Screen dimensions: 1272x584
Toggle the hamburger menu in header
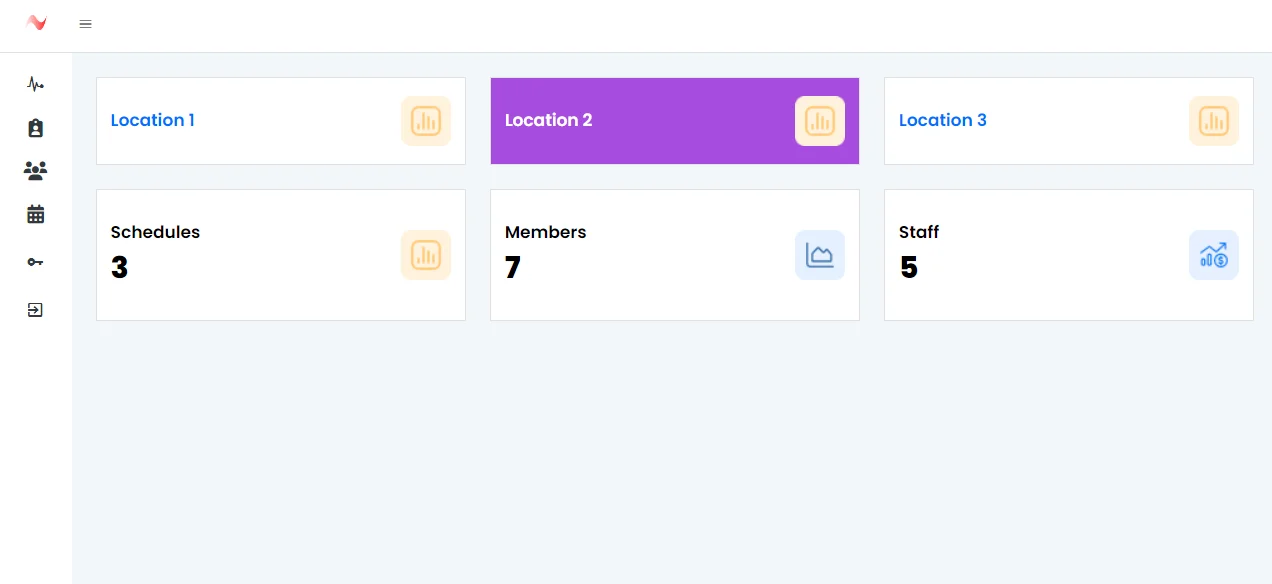pyautogui.click(x=85, y=24)
